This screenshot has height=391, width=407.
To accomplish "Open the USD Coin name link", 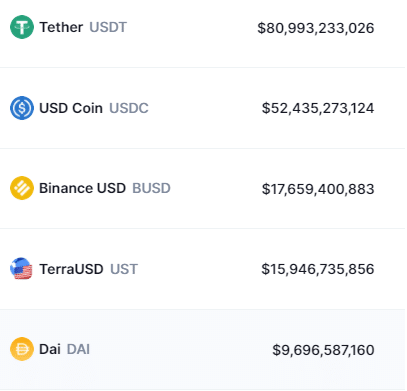I will 71,108.
